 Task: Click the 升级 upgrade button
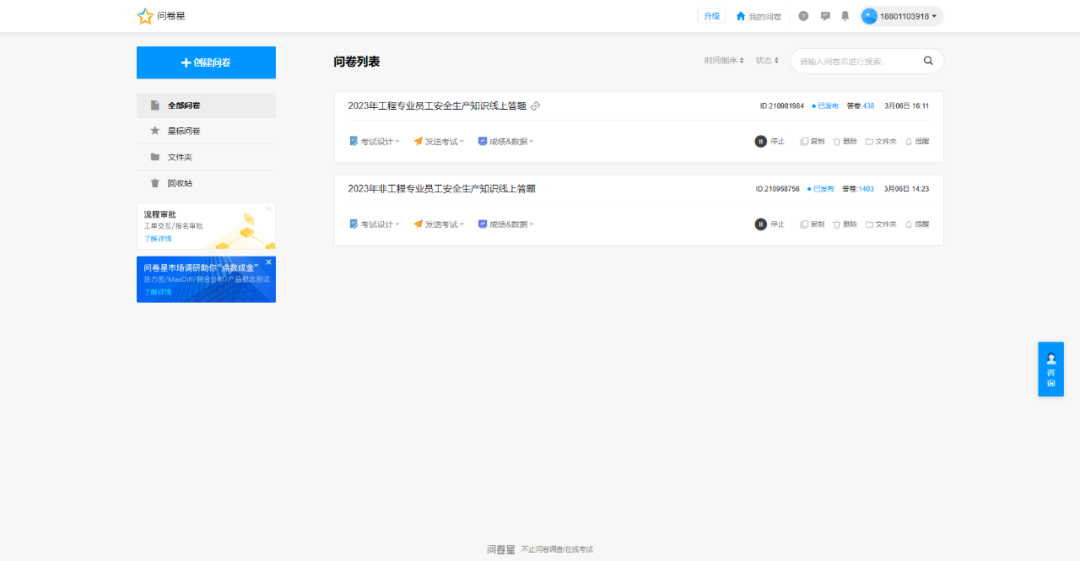coord(711,16)
